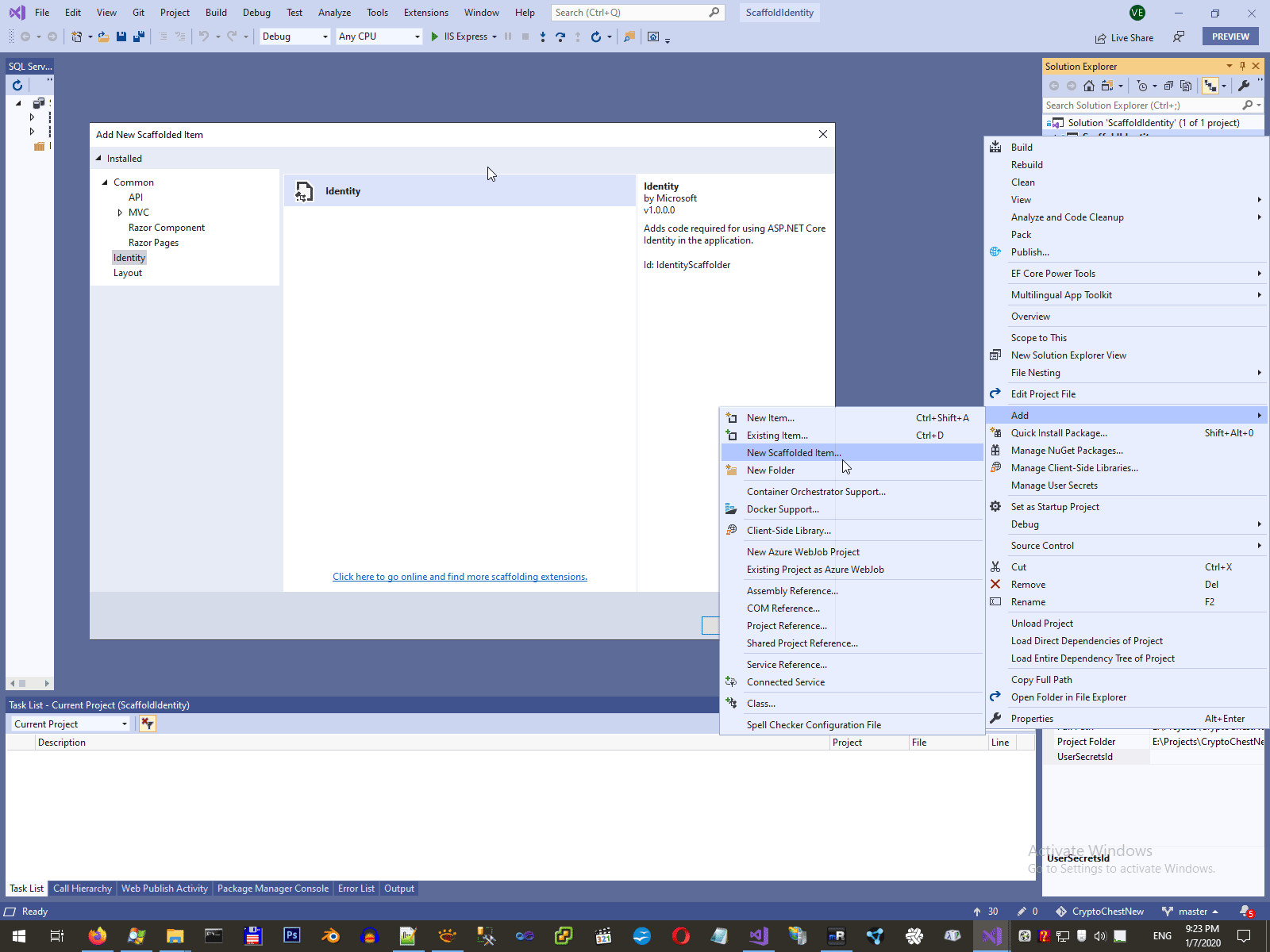The image size is (1270, 952).
Task: Collapse the Installed section in scaffold dialog
Action: click(99, 159)
